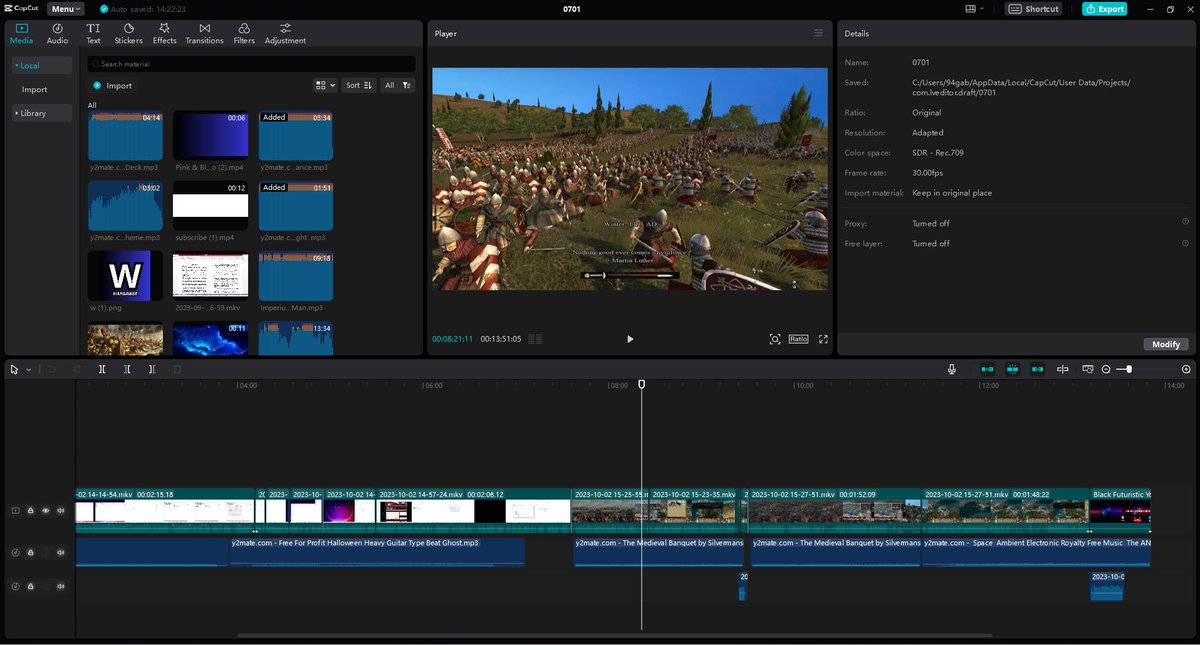Image resolution: width=1200 pixels, height=645 pixels.
Task: Open the Sort dropdown
Action: tap(359, 86)
